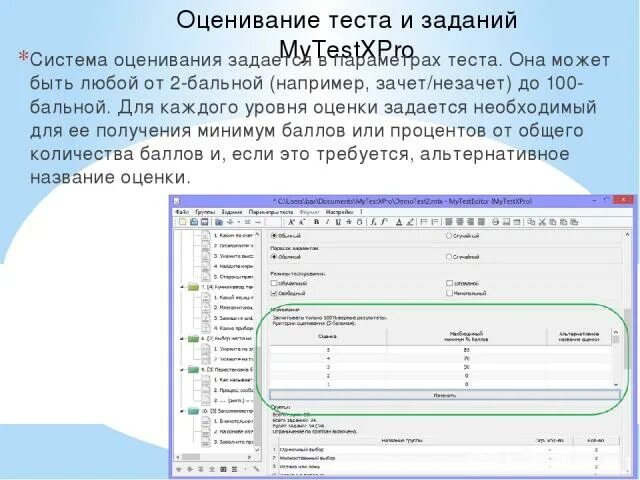Viewport: 640px width, 480px height.
Task: Enable the 'Монопольный' mode checkbox
Action: (449, 293)
